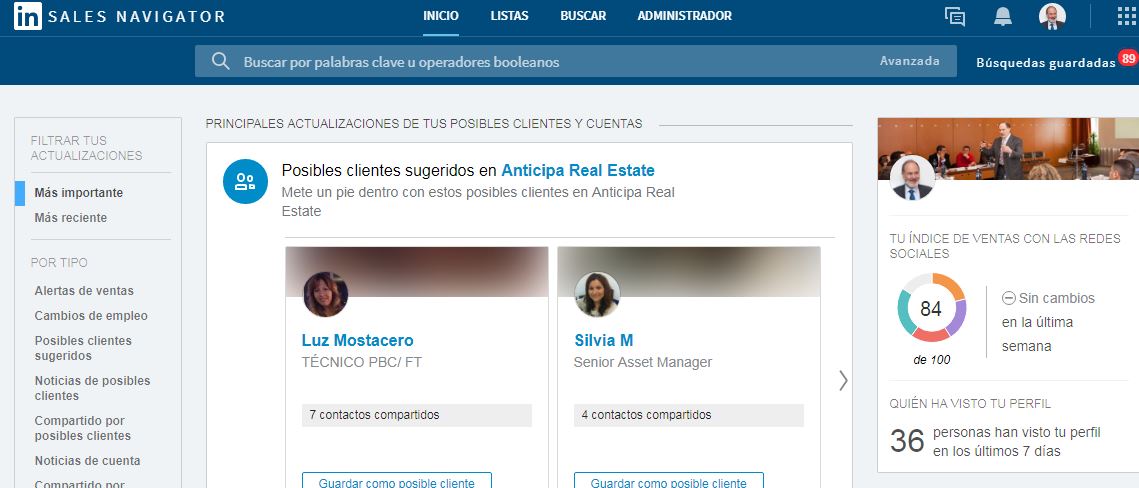Select the Más importante filter
This screenshot has height=488, width=1139.
[78, 193]
